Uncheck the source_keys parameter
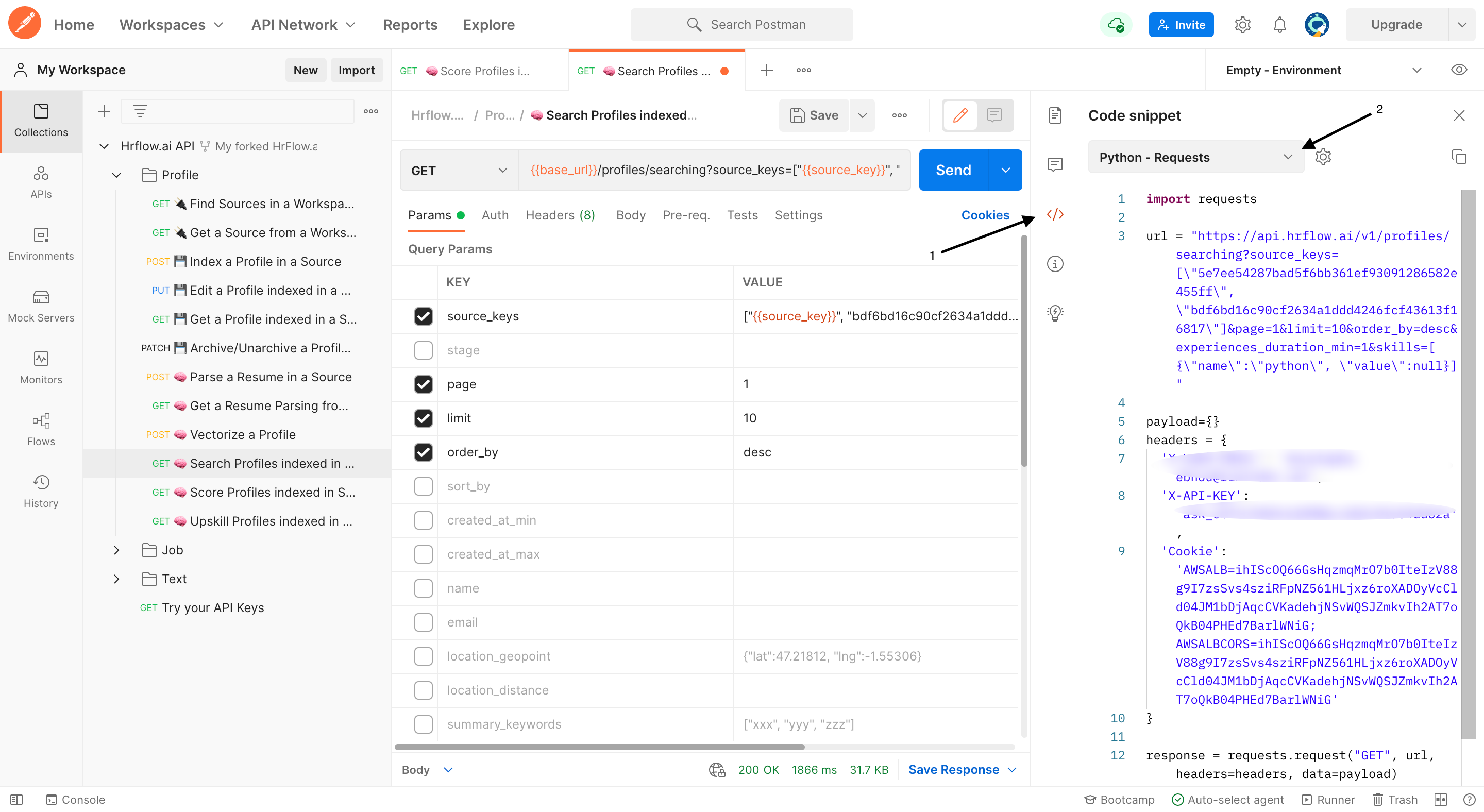 pyautogui.click(x=424, y=316)
